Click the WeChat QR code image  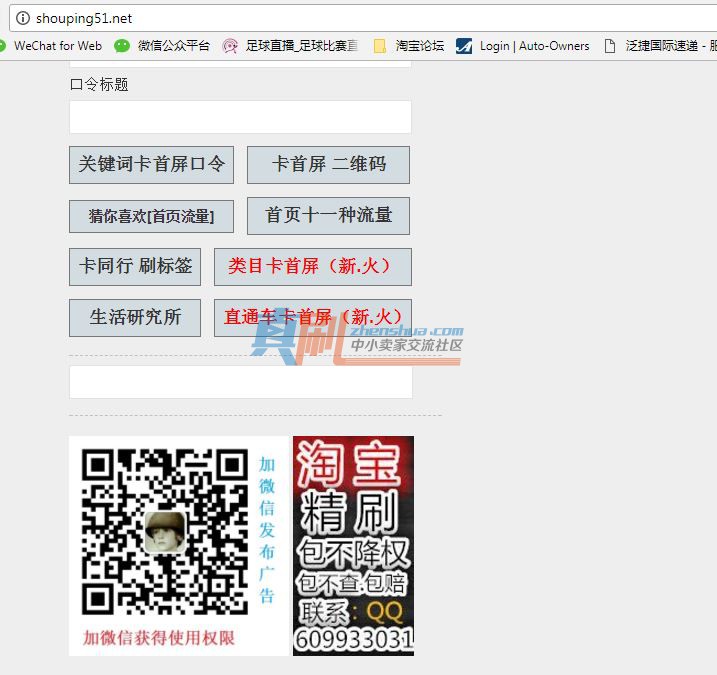coord(165,532)
